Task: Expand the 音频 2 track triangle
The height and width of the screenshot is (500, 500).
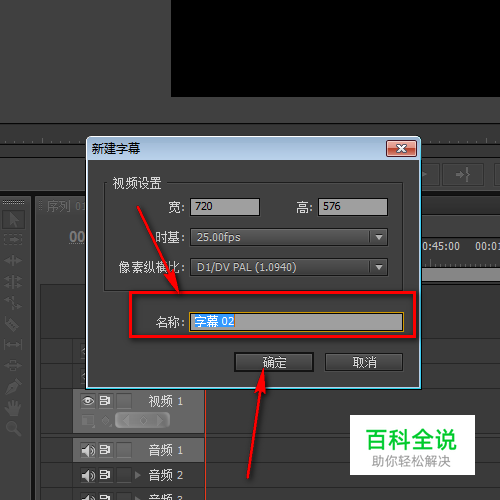Action: click(x=138, y=475)
